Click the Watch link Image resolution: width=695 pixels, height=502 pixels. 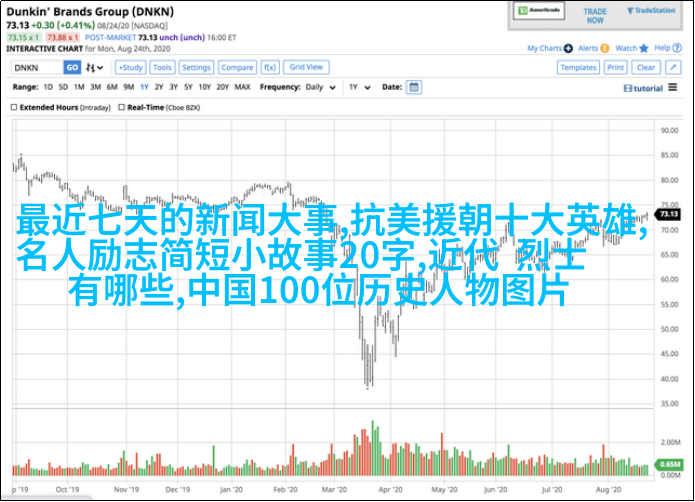pos(626,48)
